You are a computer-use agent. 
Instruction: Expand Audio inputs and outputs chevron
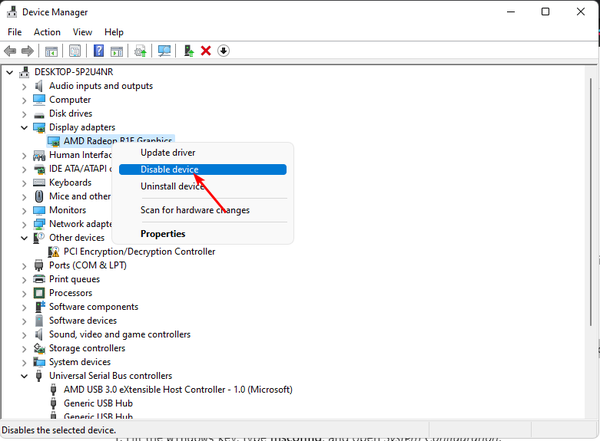pyautogui.click(x=24, y=87)
